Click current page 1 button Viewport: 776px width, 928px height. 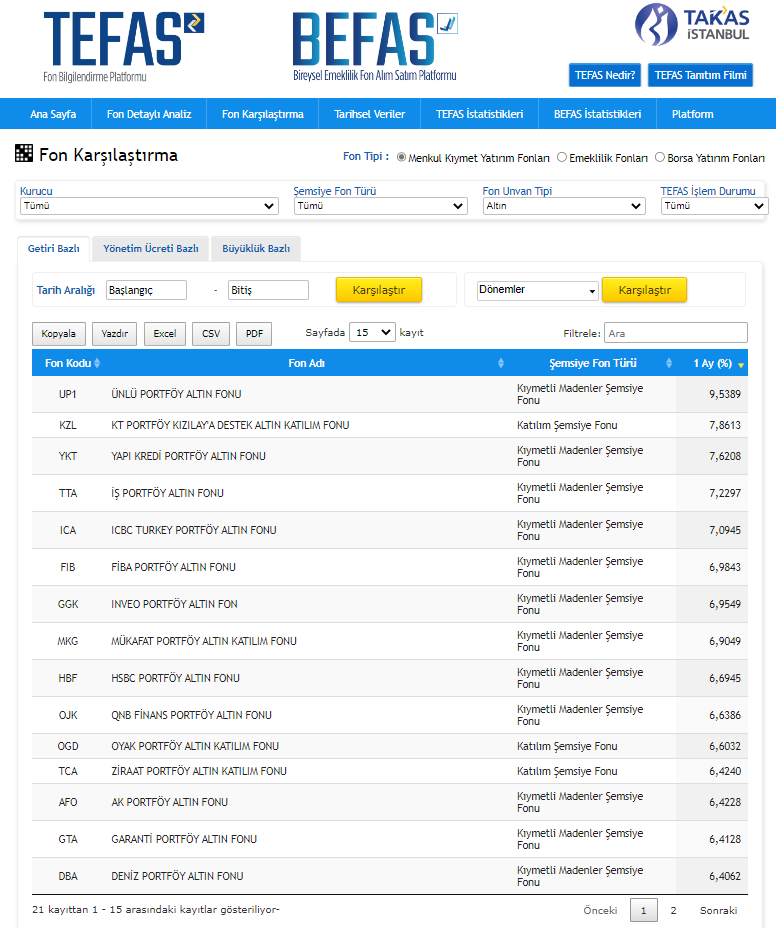coord(643,910)
